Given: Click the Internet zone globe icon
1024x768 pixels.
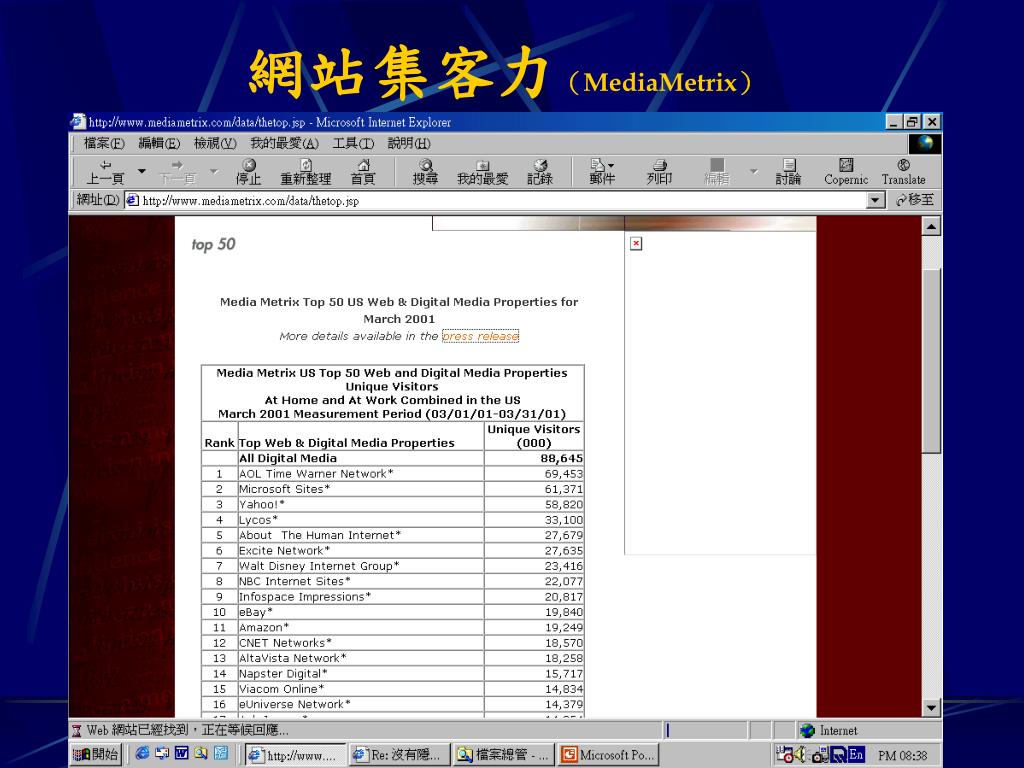Looking at the screenshot, I should coord(807,730).
